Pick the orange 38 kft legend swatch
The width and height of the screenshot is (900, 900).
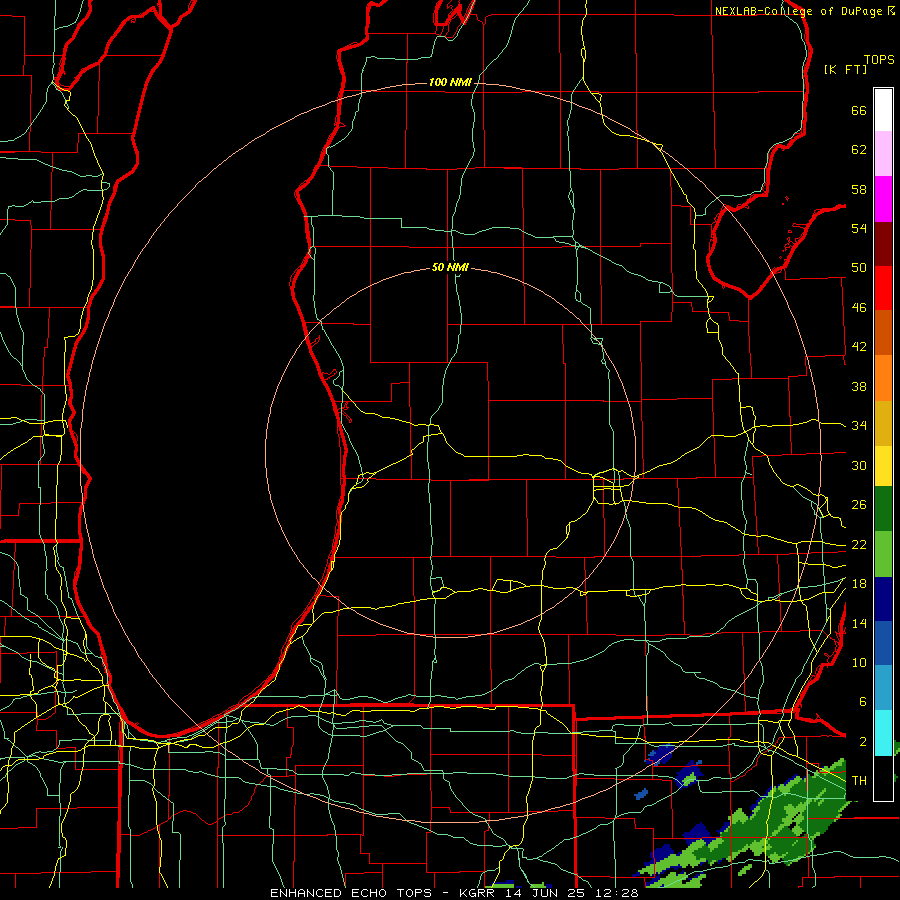coord(883,378)
